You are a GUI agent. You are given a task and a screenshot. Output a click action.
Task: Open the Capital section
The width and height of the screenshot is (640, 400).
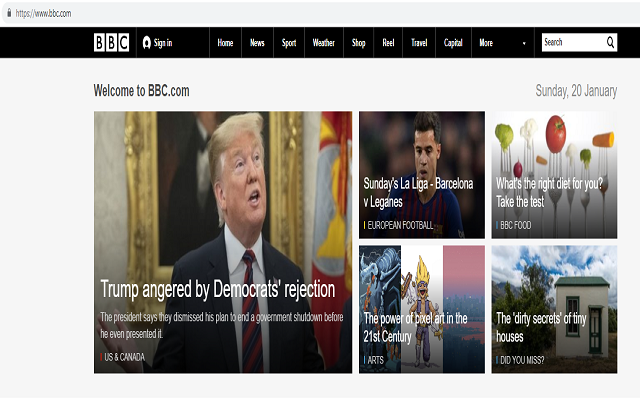(x=453, y=43)
